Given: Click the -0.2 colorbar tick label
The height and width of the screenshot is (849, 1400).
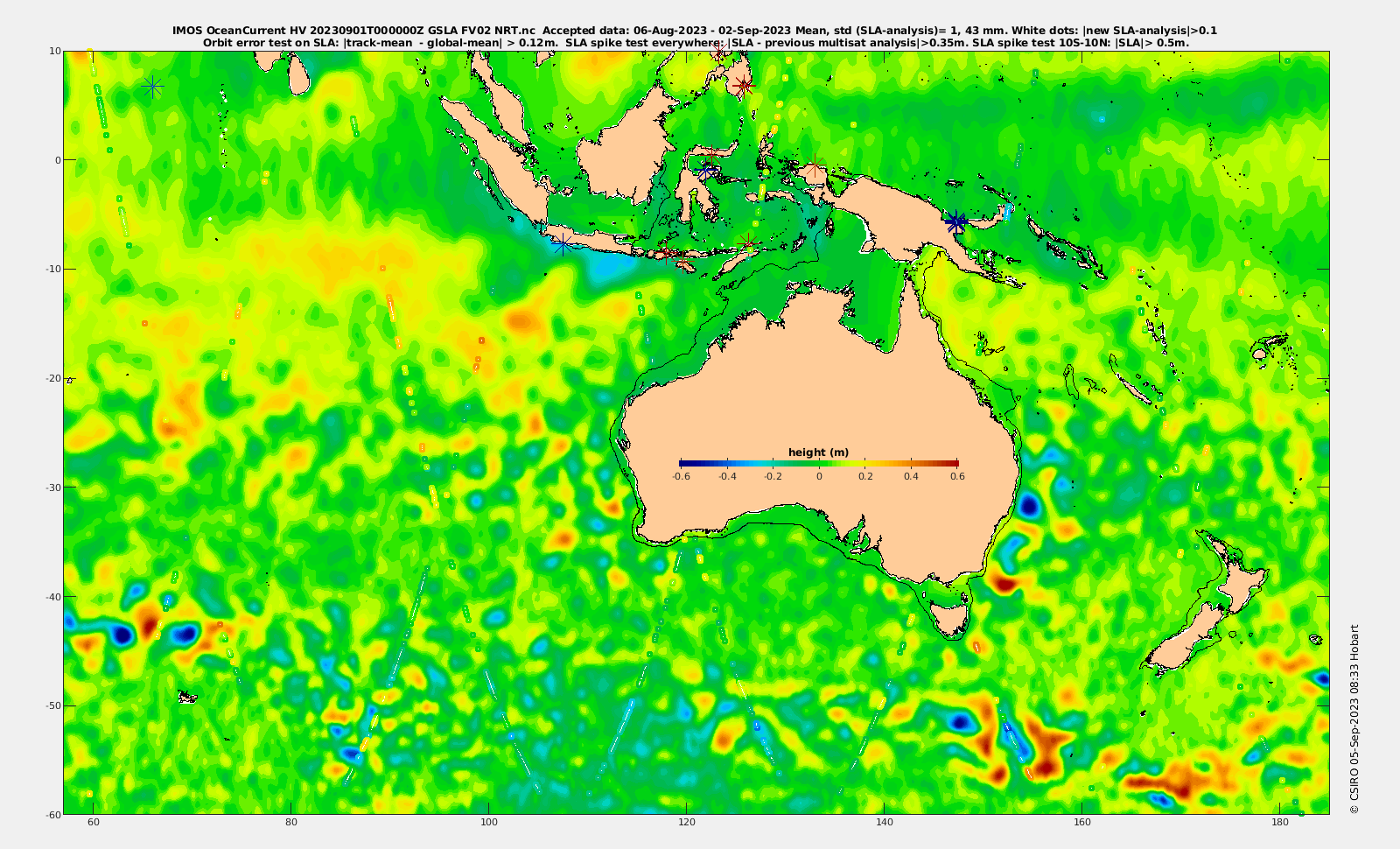Looking at the screenshot, I should pos(773,476).
